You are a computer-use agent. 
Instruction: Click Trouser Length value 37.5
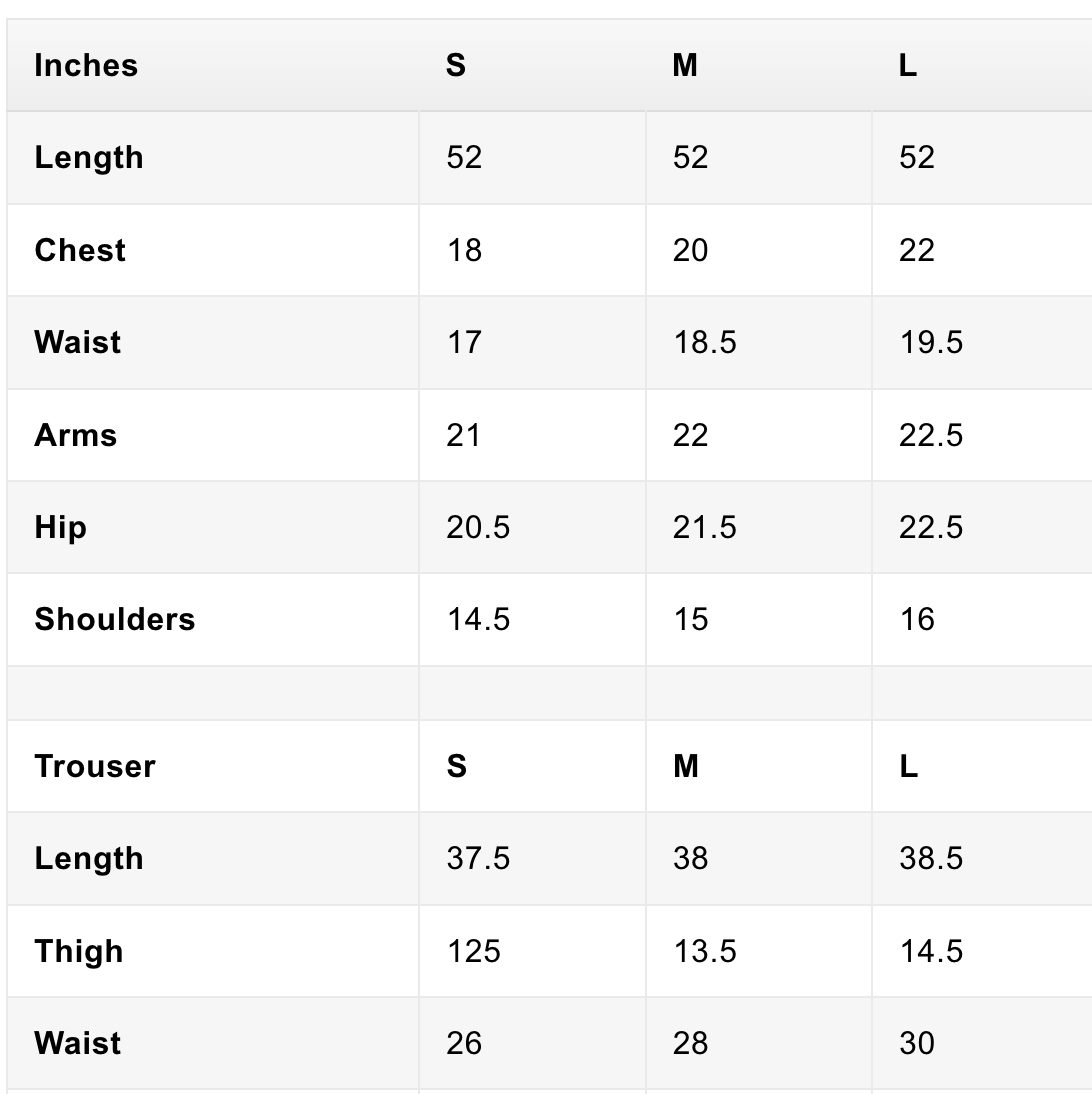coord(478,859)
